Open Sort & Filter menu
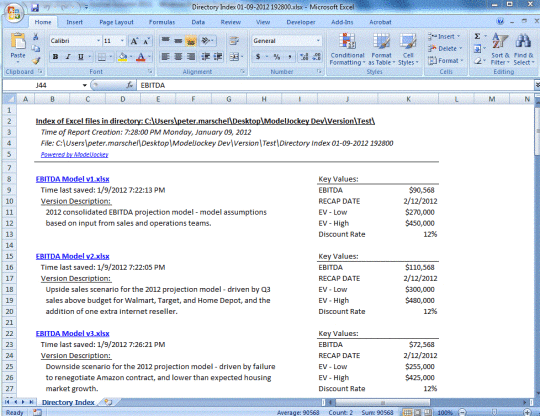Screen dimensions: 540x416 (x=500, y=49)
